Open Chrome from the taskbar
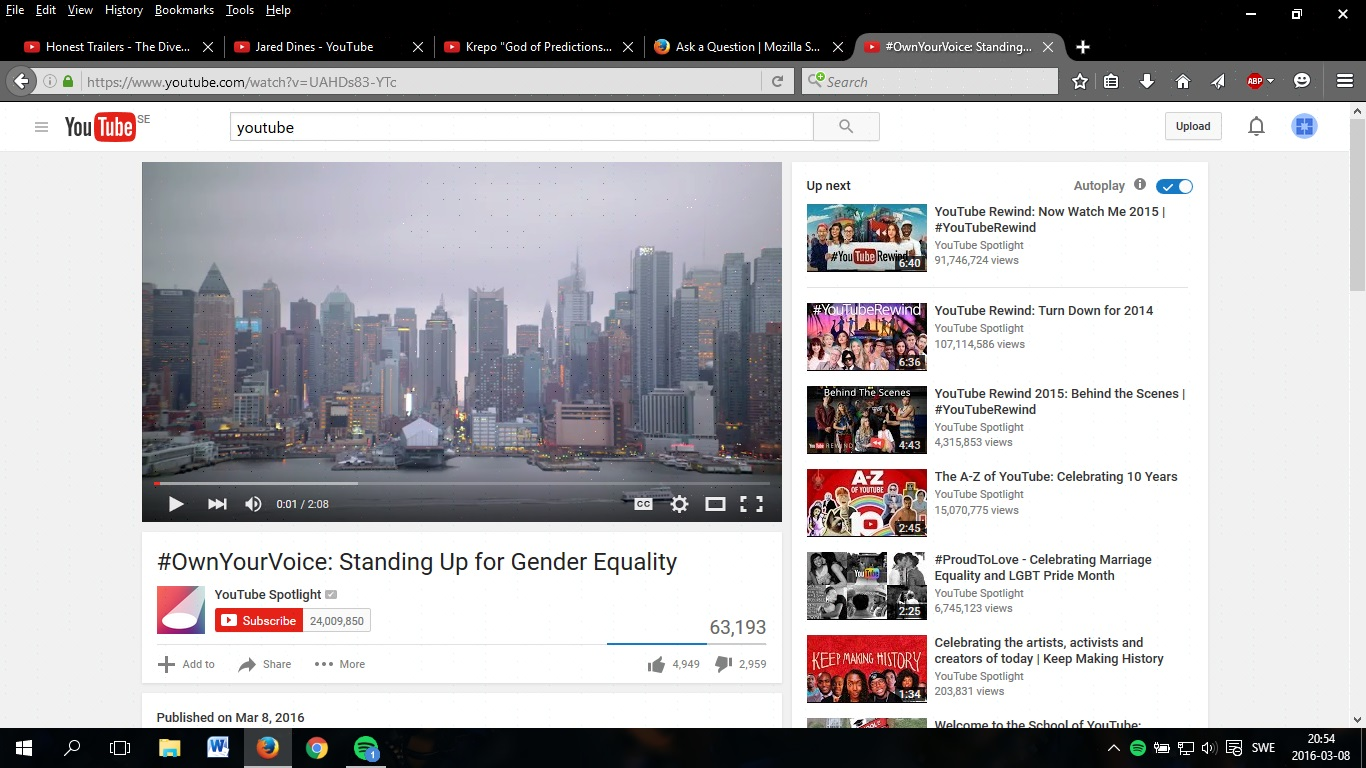Viewport: 1366px width, 768px height. 317,748
